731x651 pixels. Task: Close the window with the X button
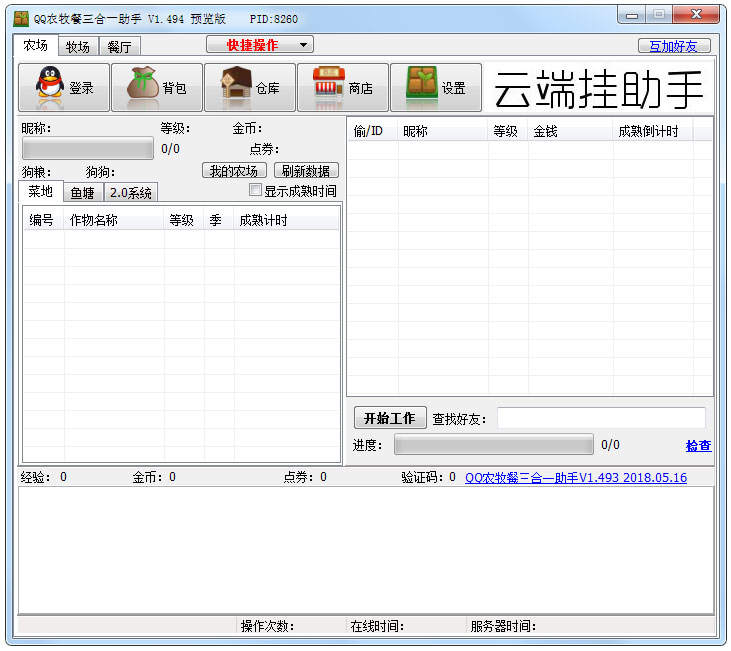coord(696,14)
